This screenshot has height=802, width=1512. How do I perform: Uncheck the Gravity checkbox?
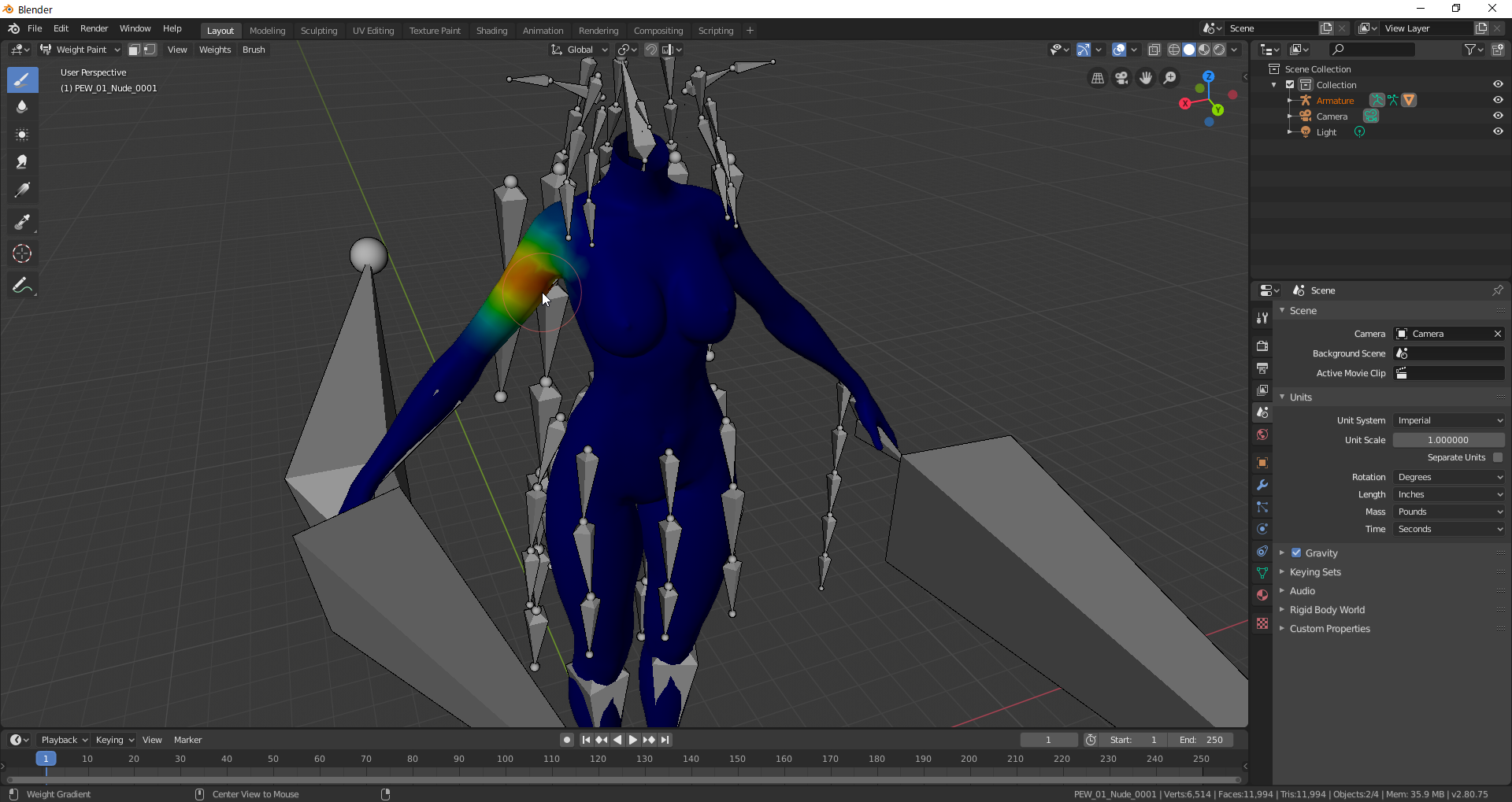point(1296,553)
